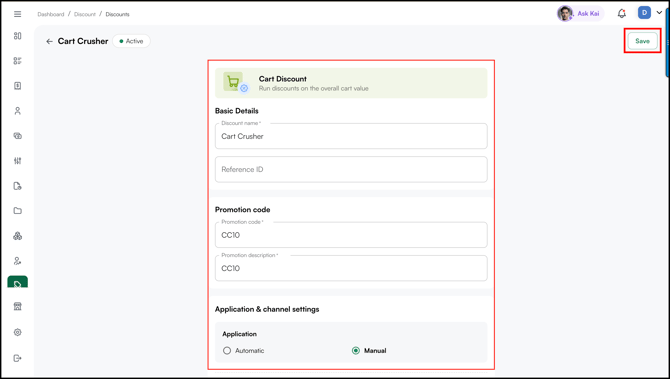
Task: Edit the Promotion code field
Action: tap(351, 235)
